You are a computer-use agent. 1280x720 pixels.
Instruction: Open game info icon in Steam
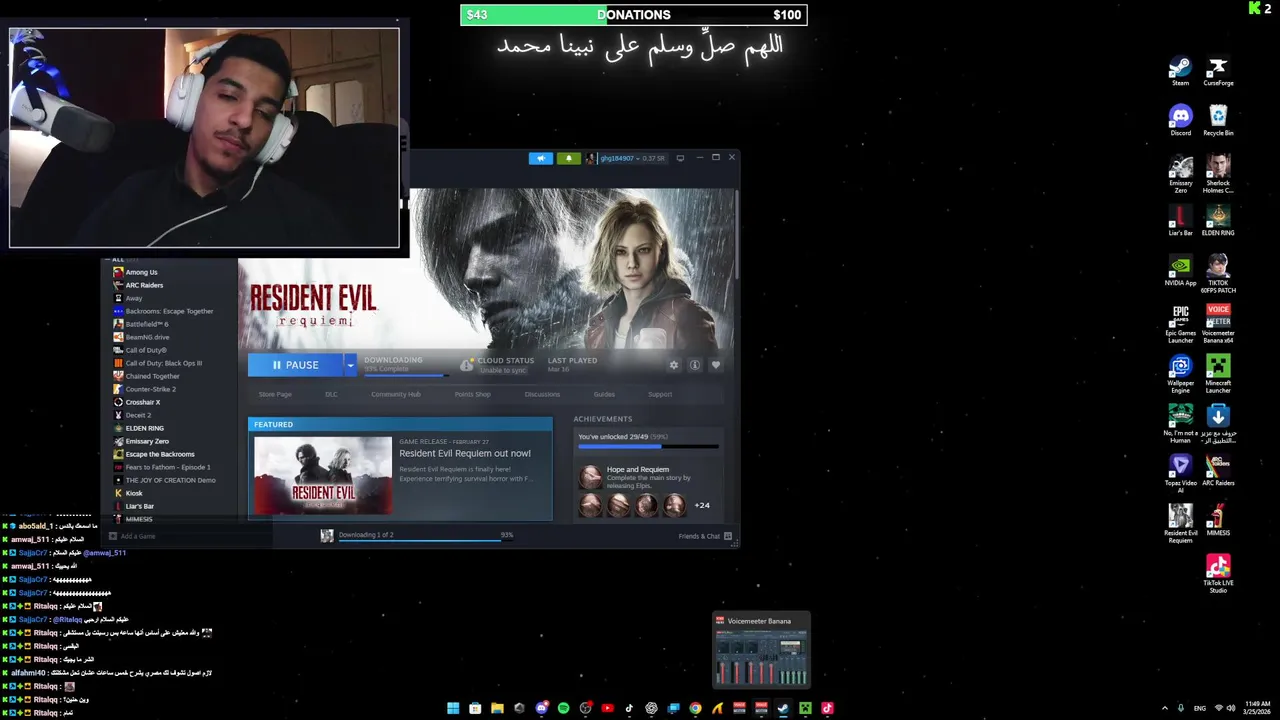point(695,365)
